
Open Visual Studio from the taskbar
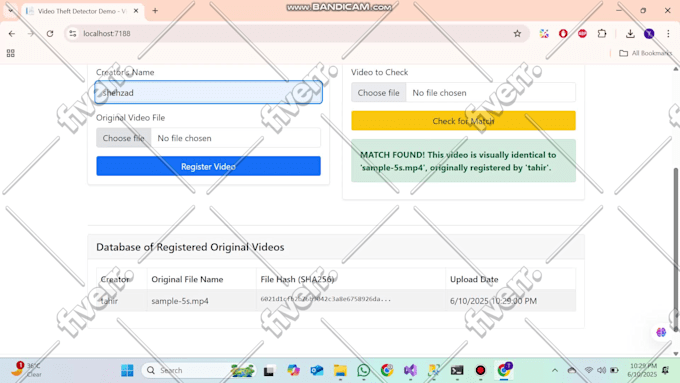tap(410, 370)
